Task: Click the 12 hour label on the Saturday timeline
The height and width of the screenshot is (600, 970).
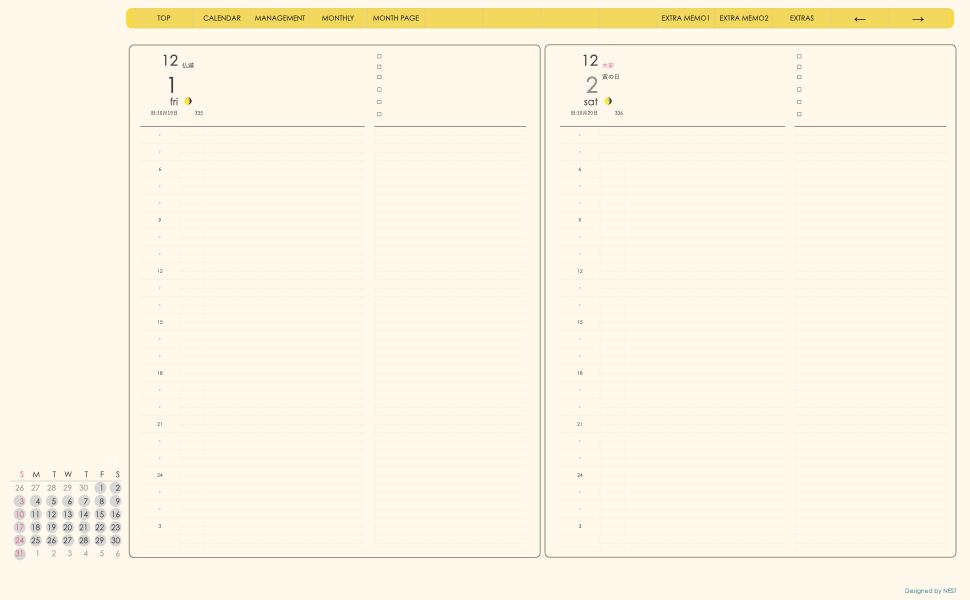Action: (580, 271)
